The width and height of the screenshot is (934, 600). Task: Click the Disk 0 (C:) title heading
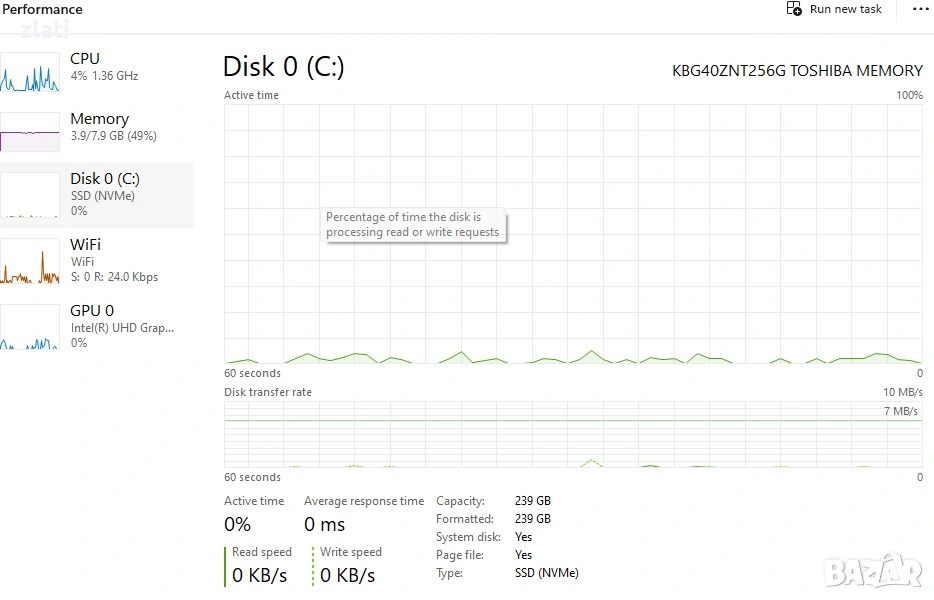pyautogui.click(x=283, y=67)
